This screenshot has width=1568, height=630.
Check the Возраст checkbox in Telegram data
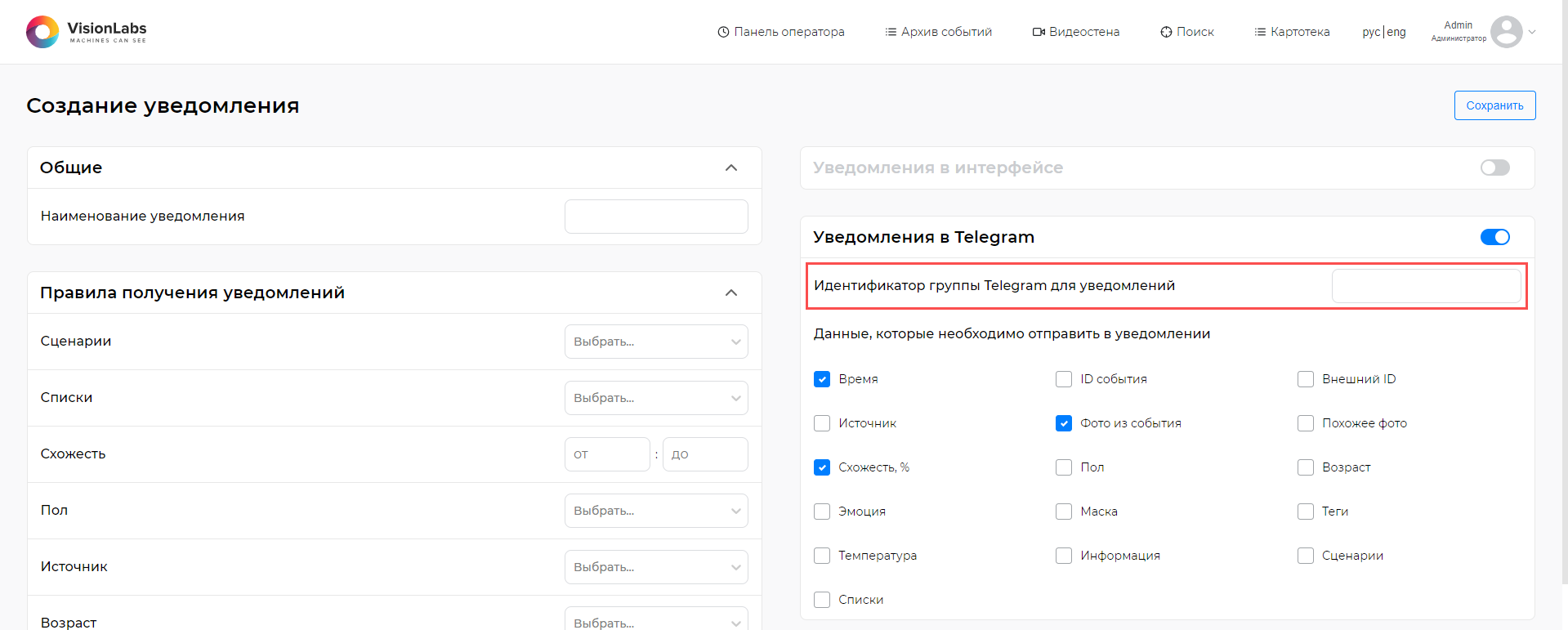1306,467
